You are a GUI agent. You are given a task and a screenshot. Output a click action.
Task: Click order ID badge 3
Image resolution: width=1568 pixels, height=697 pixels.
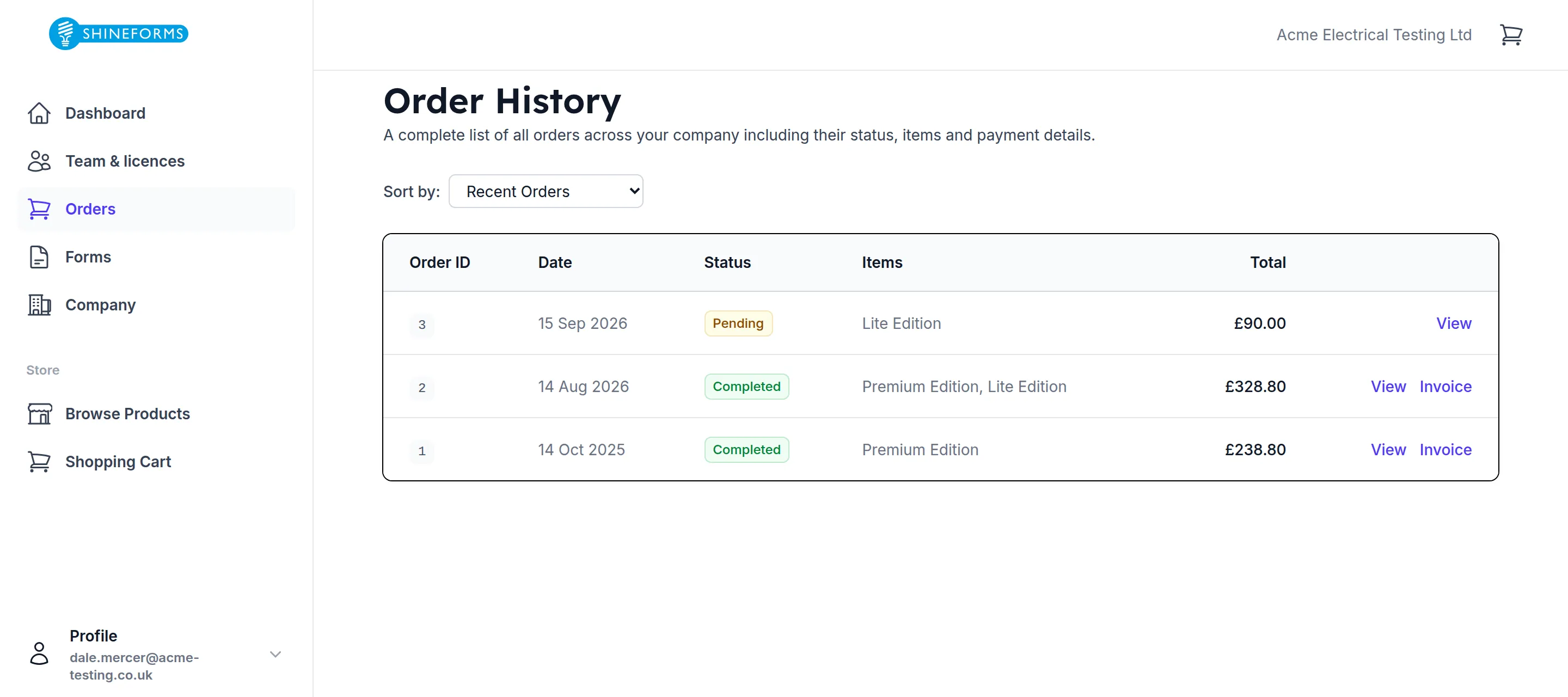[x=422, y=325]
